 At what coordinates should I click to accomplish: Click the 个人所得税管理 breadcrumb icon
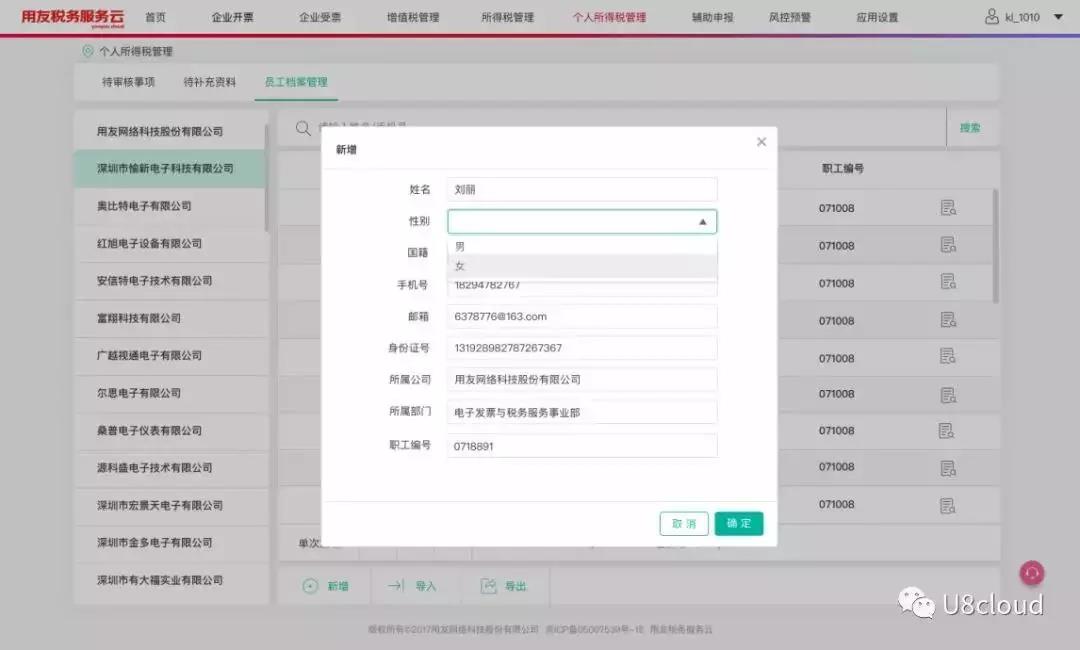87,51
